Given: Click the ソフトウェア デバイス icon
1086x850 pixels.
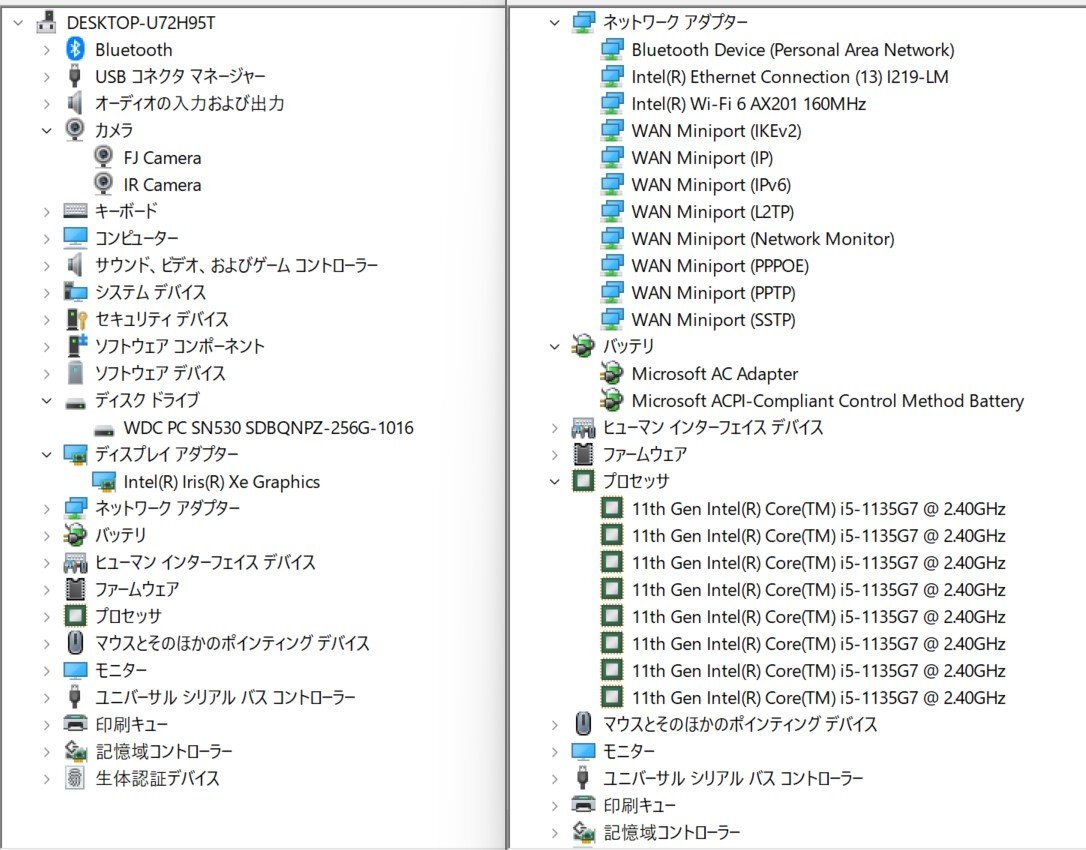Looking at the screenshot, I should (75, 373).
